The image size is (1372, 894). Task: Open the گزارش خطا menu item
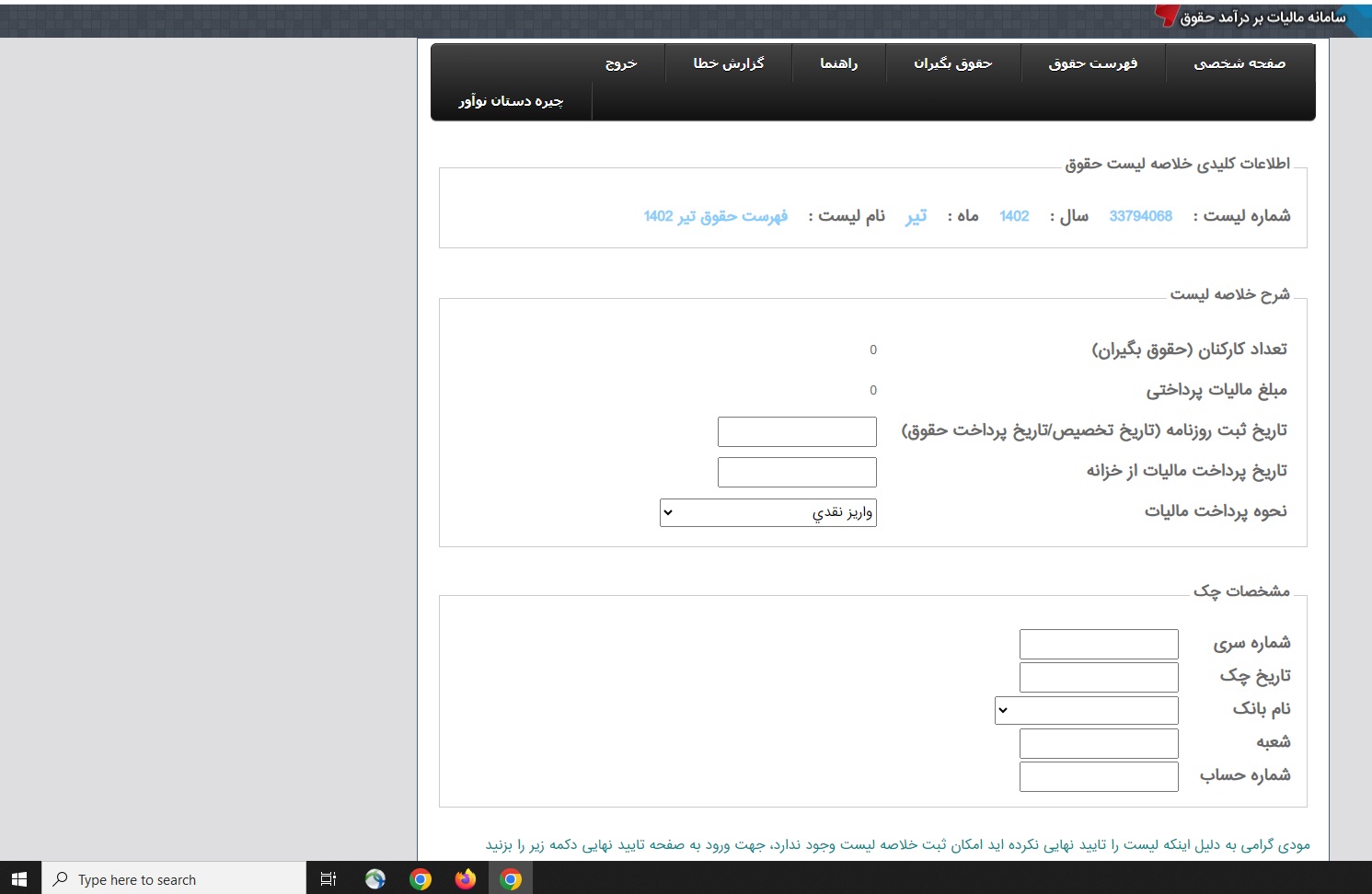pyautogui.click(x=728, y=63)
